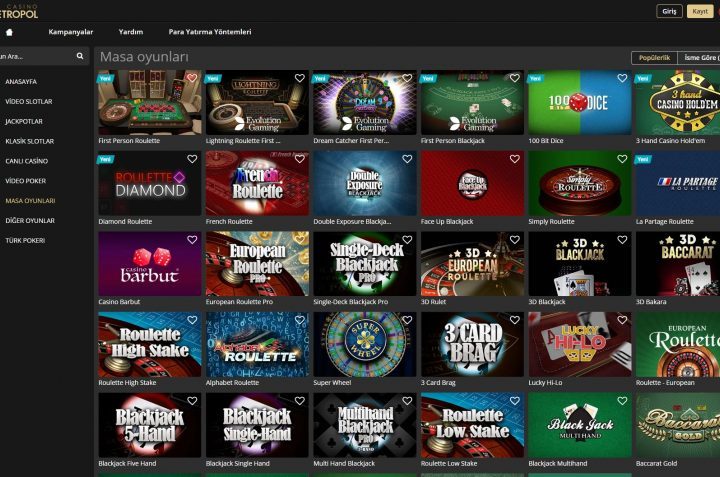Select VİDEO POKER in sidebar
The height and width of the screenshot is (477, 720).
pyautogui.click(x=26, y=181)
